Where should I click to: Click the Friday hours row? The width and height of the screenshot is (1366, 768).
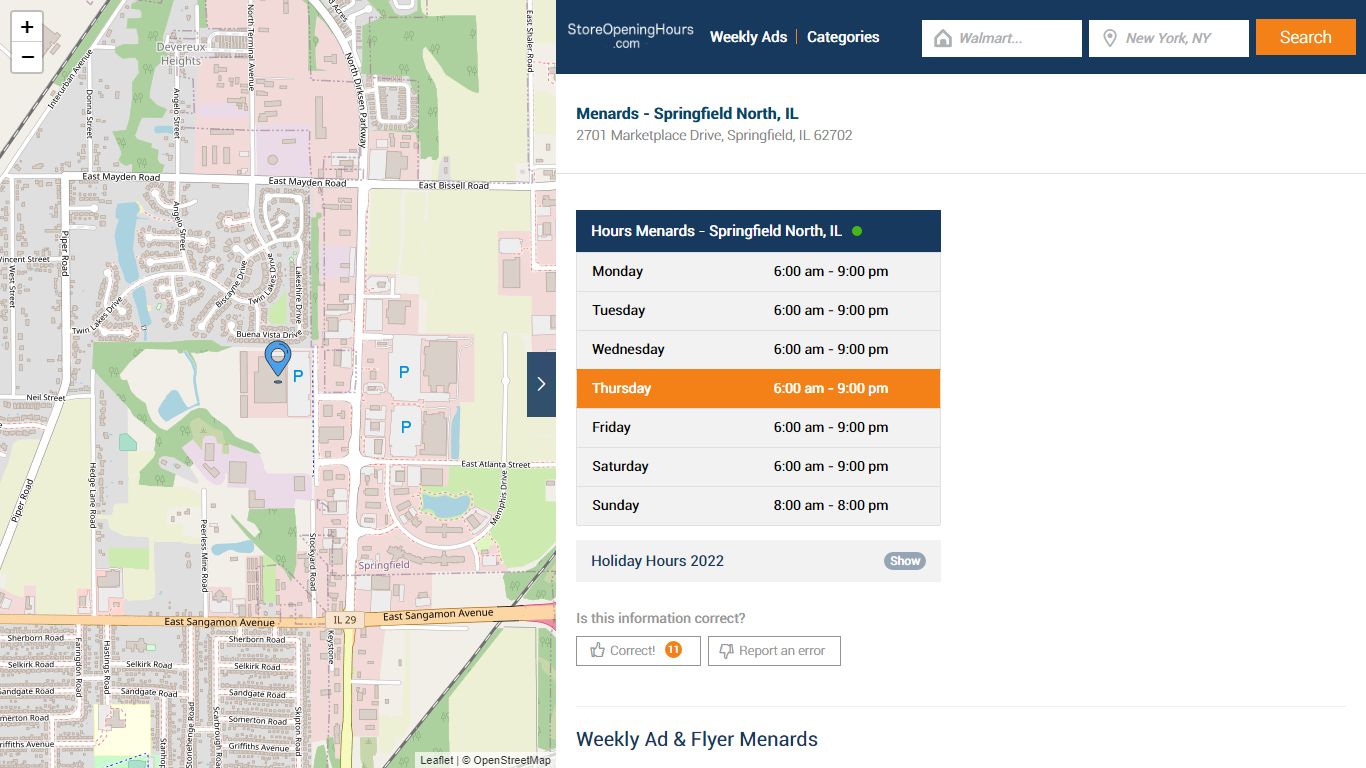(x=758, y=428)
